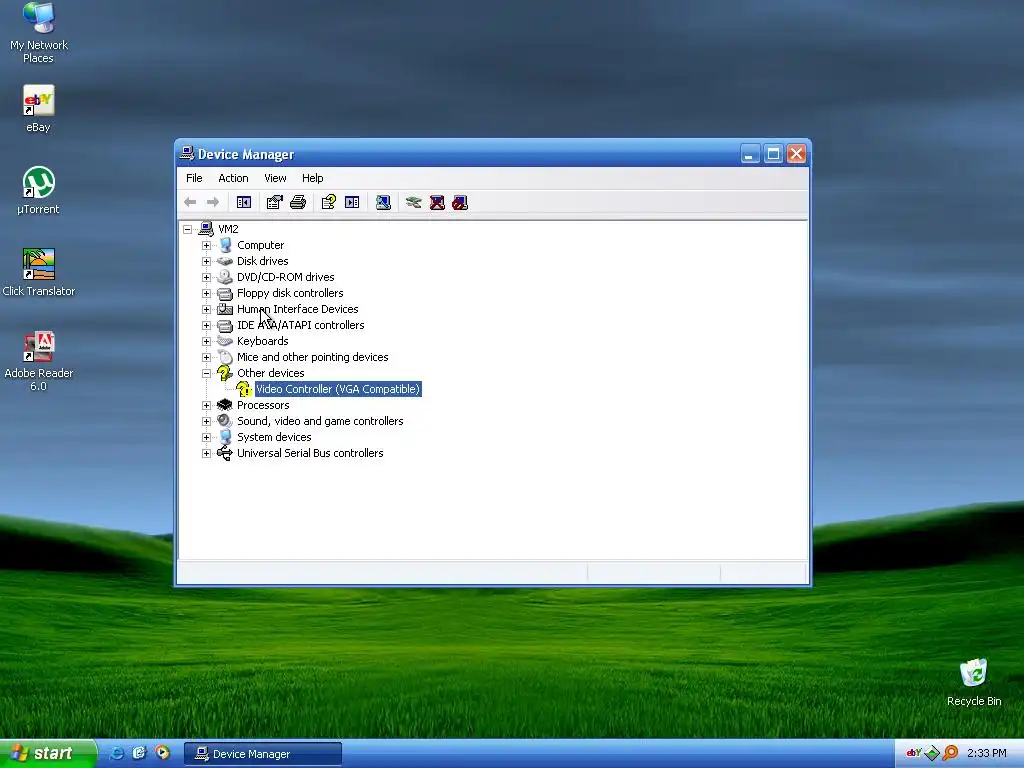
Task: Open Help using the question mark toolbar icon
Action: 328,202
